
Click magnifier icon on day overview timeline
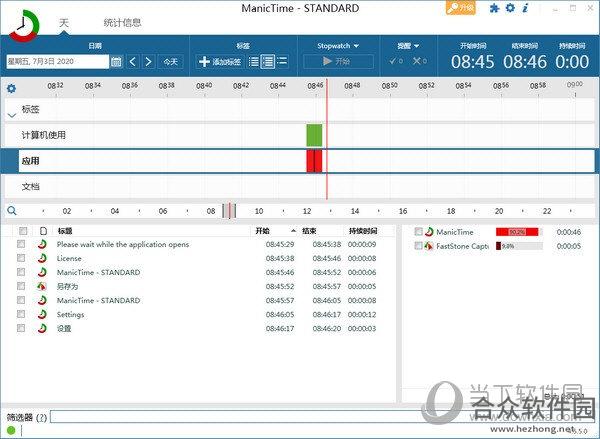12,211
